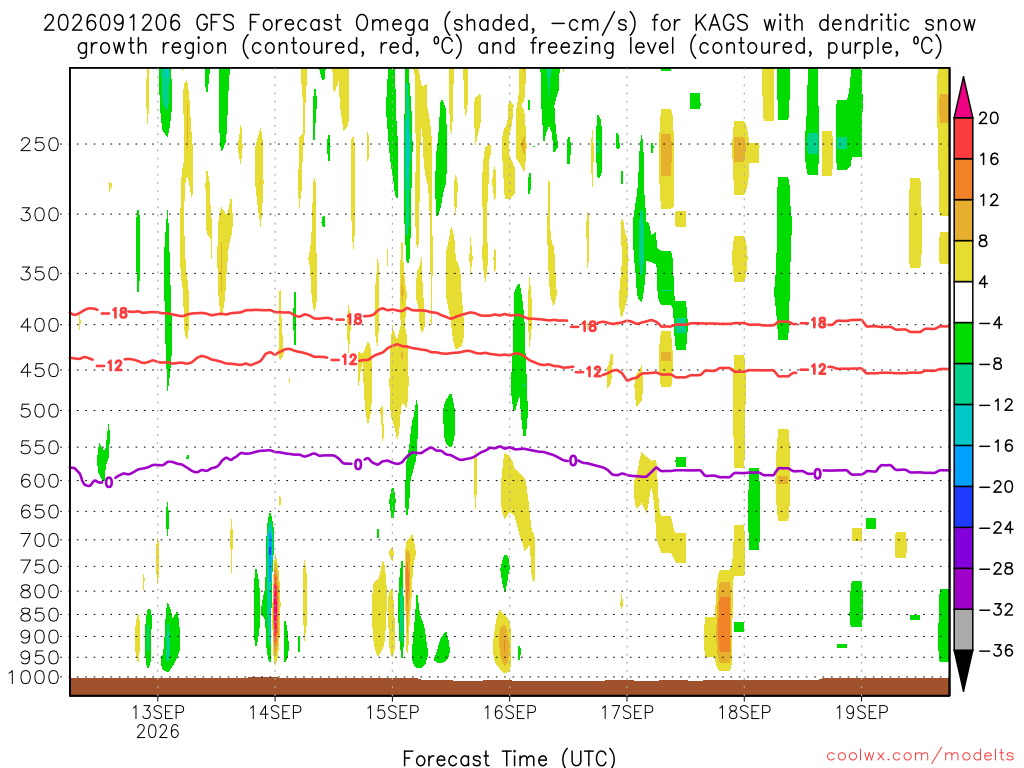Select the red colorbar swatch near 20
Image resolution: width=1024 pixels, height=768 pixels.
point(963,138)
